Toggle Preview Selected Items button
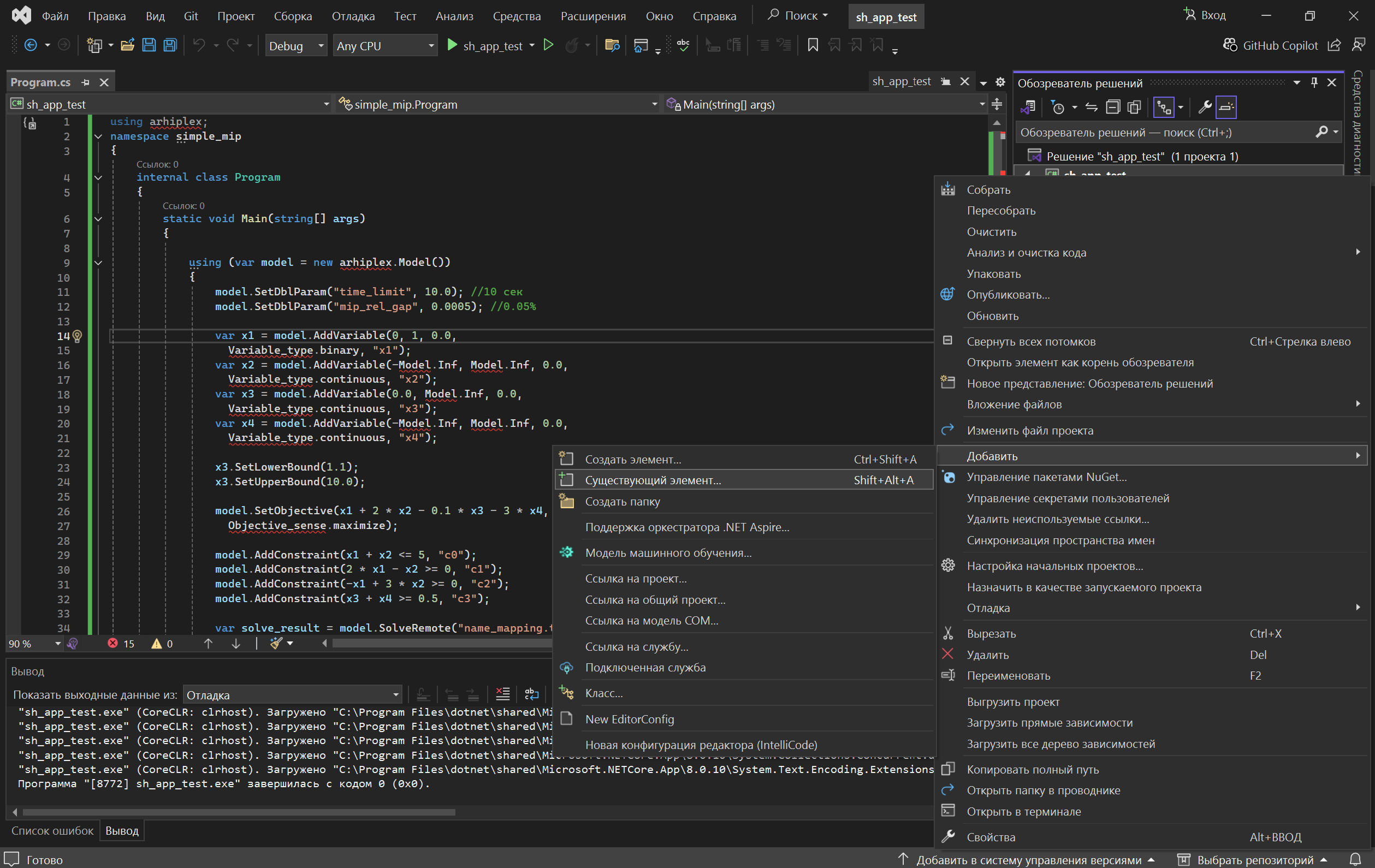The image size is (1375, 868). pos(1226,108)
